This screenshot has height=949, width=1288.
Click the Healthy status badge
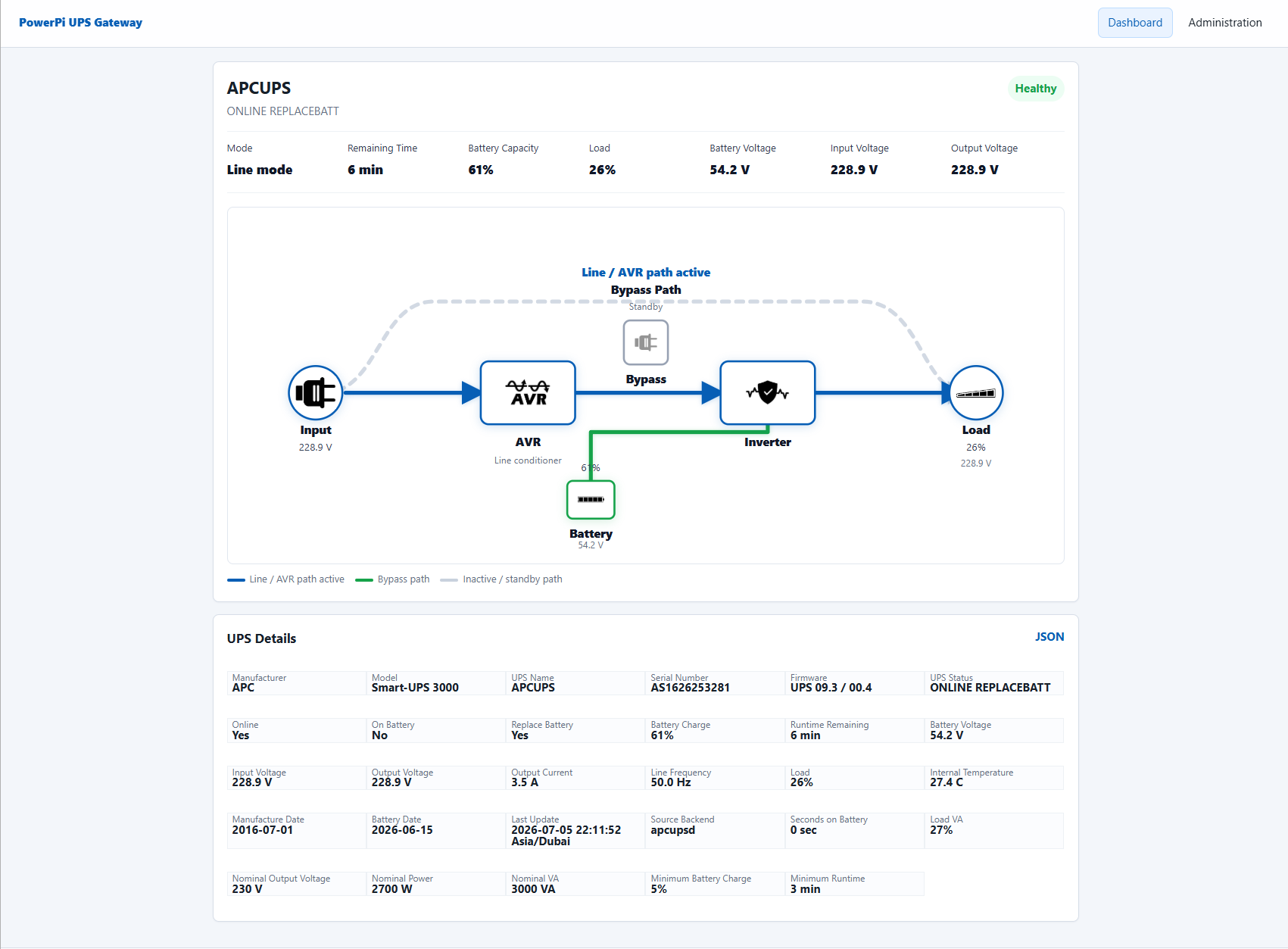tap(1036, 89)
